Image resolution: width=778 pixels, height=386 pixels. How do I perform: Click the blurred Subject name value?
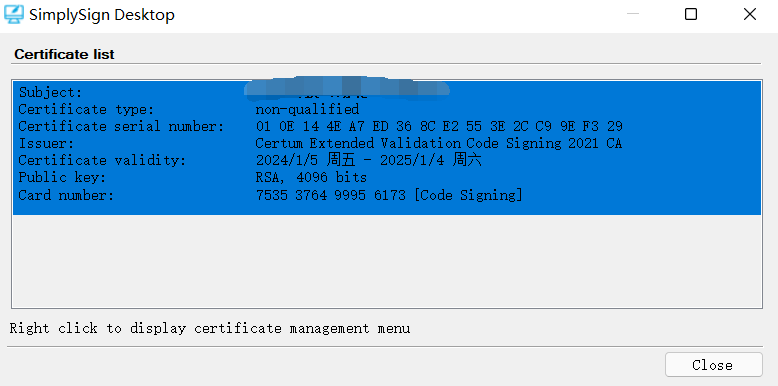(347, 87)
